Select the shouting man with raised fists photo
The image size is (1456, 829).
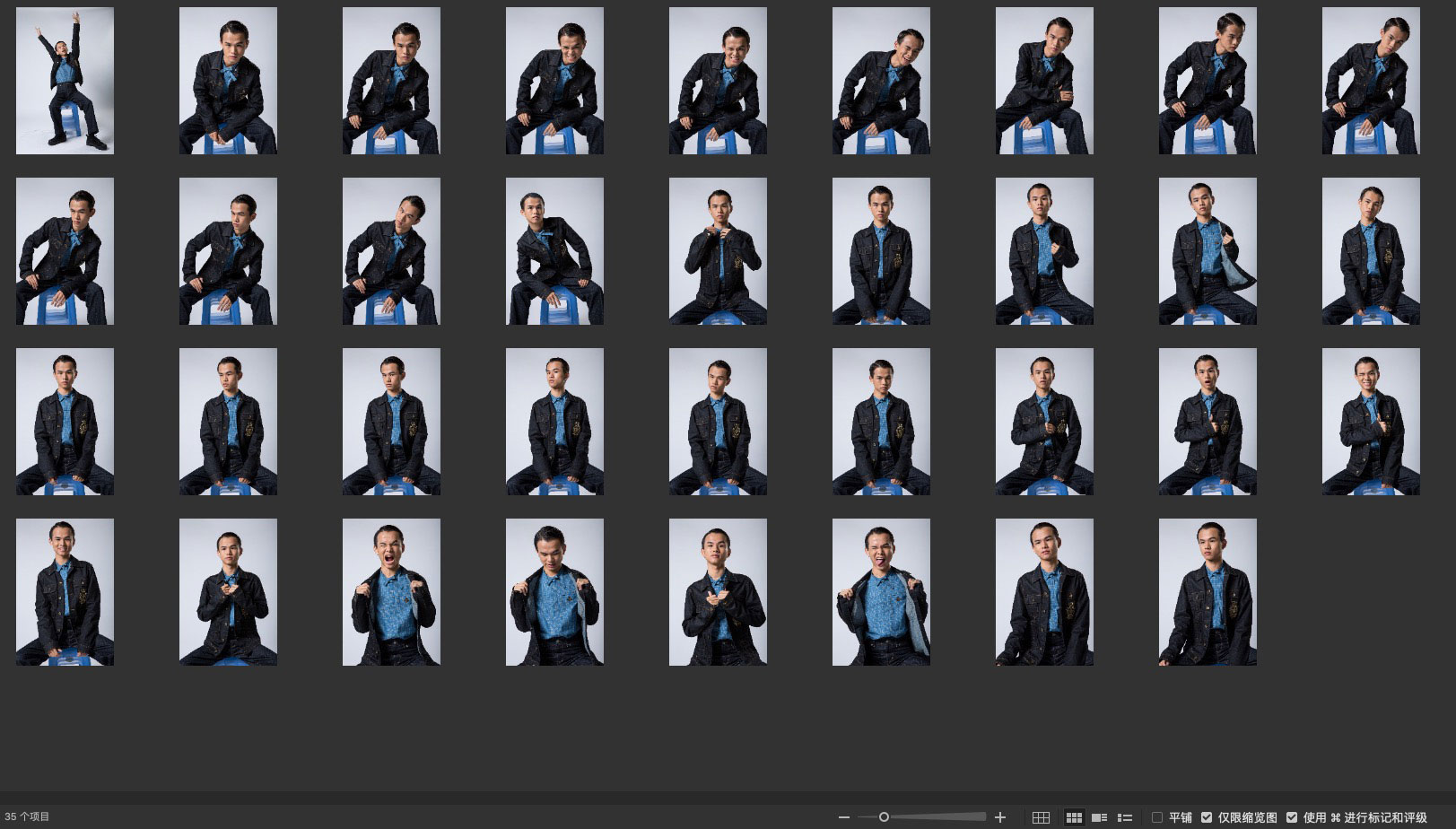391,592
